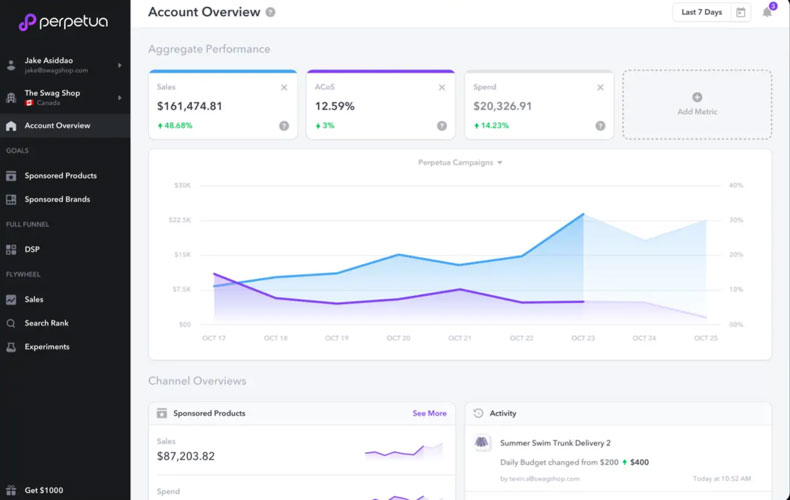
Task: Open Search Rank page
Action: [46, 323]
